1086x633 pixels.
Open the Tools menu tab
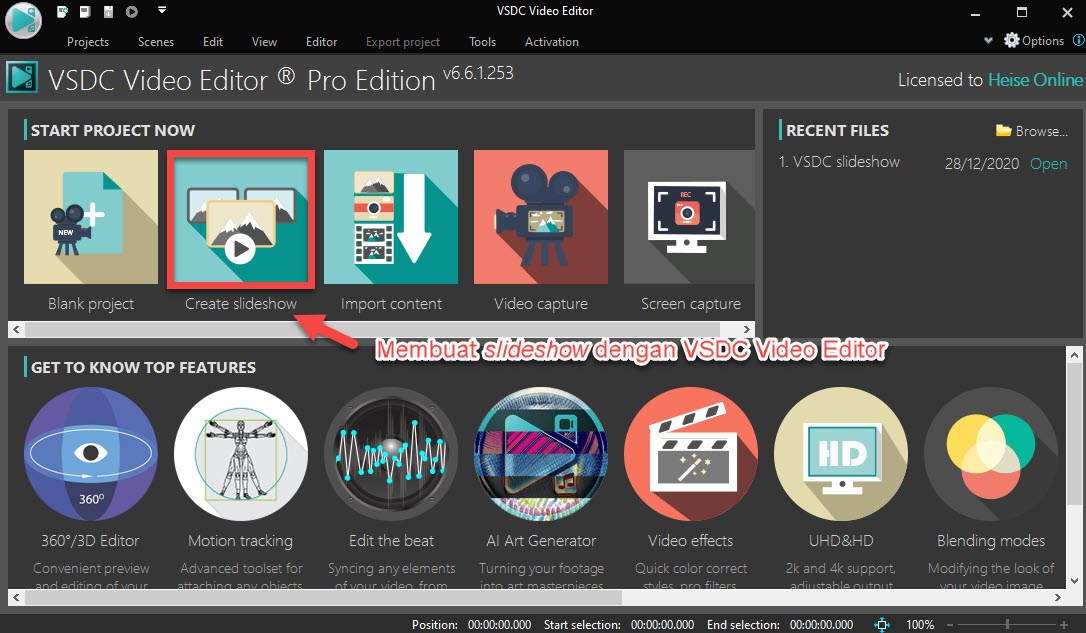[x=482, y=42]
